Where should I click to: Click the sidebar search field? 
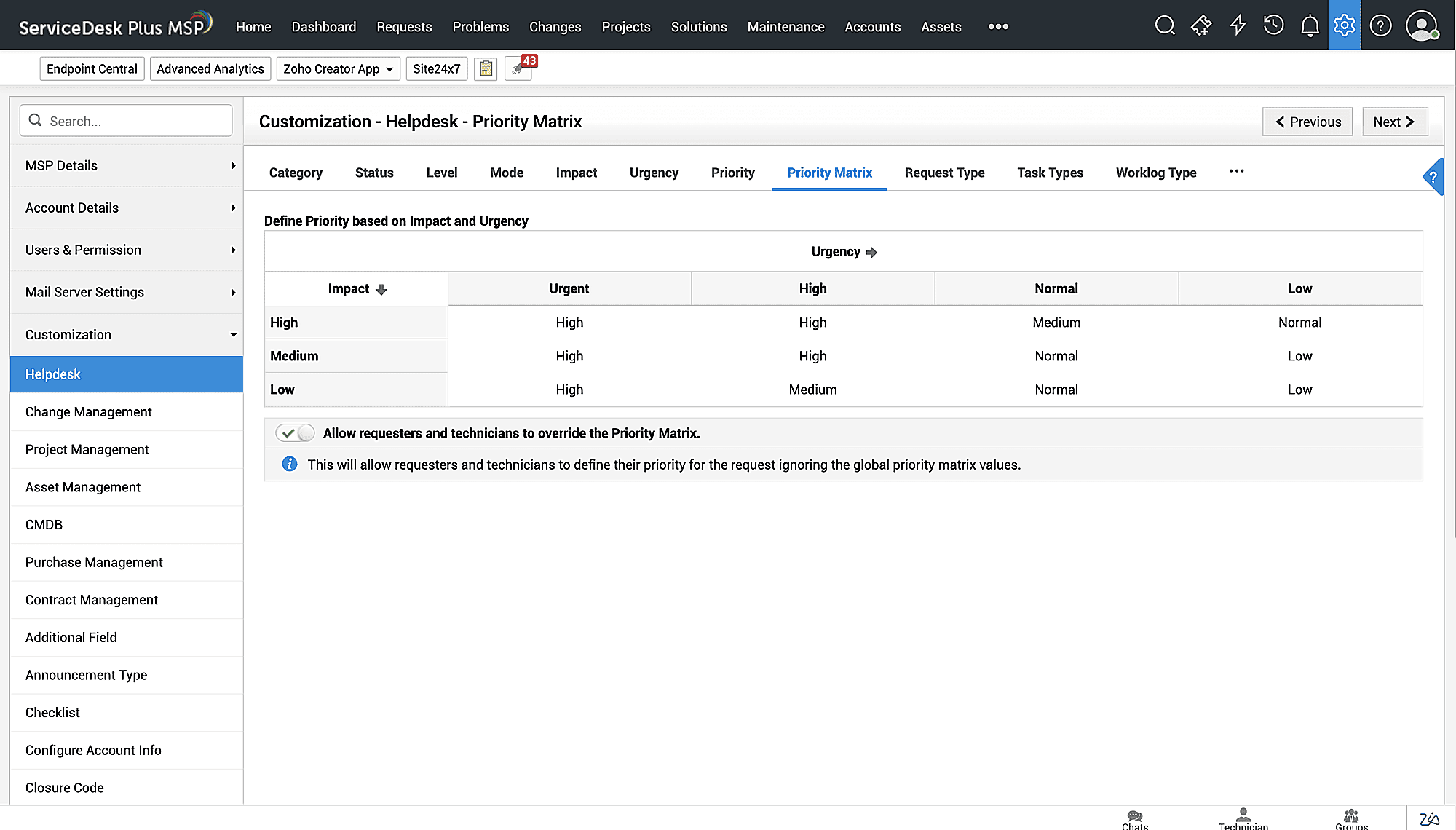point(125,120)
